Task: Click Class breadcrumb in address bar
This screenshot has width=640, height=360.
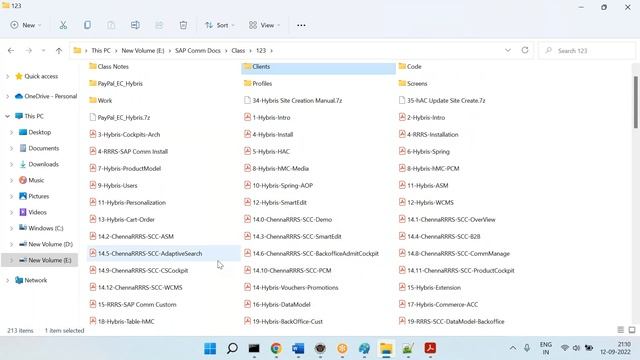Action: pos(238,51)
